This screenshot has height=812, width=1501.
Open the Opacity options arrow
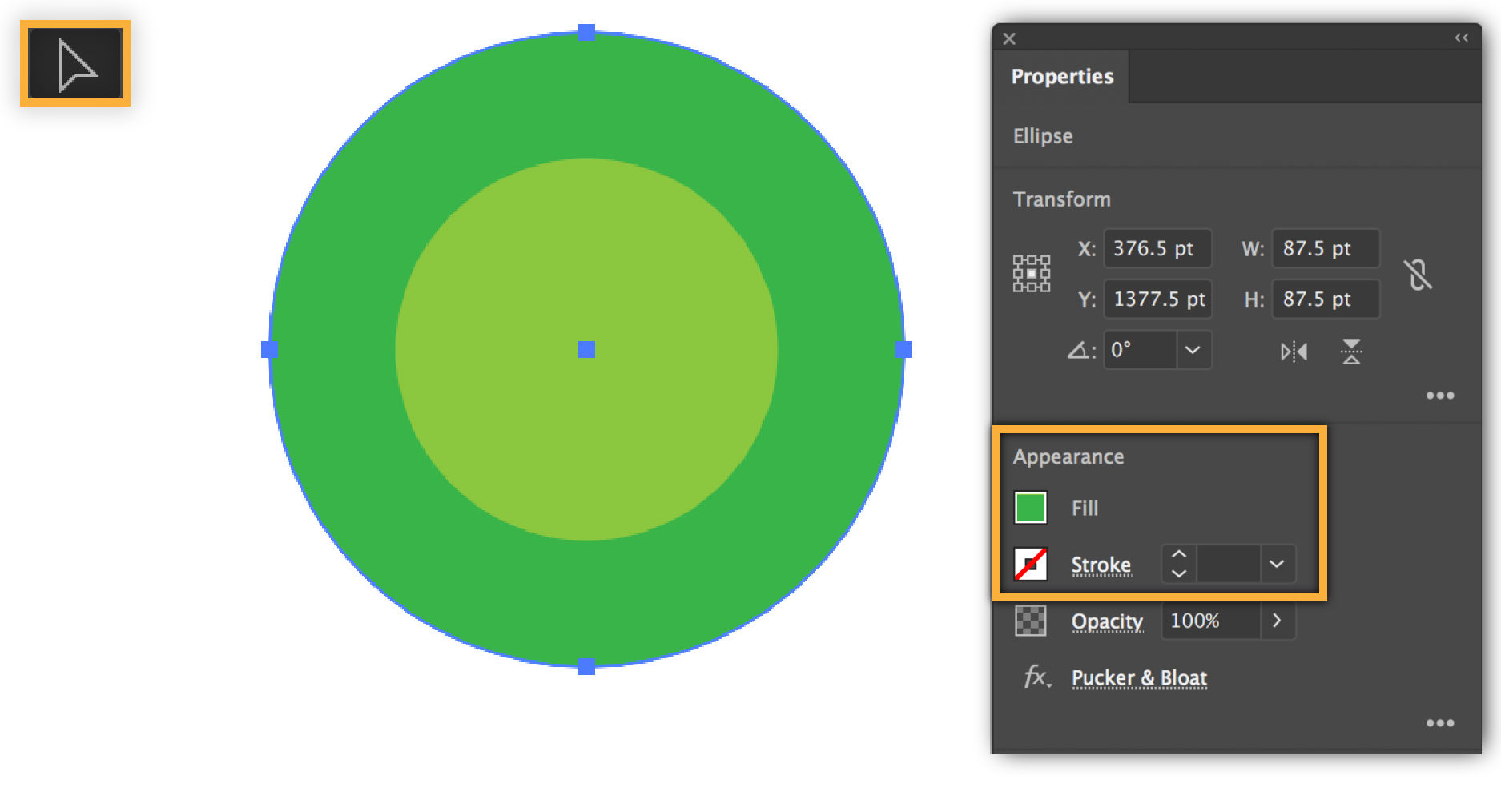point(1277,621)
